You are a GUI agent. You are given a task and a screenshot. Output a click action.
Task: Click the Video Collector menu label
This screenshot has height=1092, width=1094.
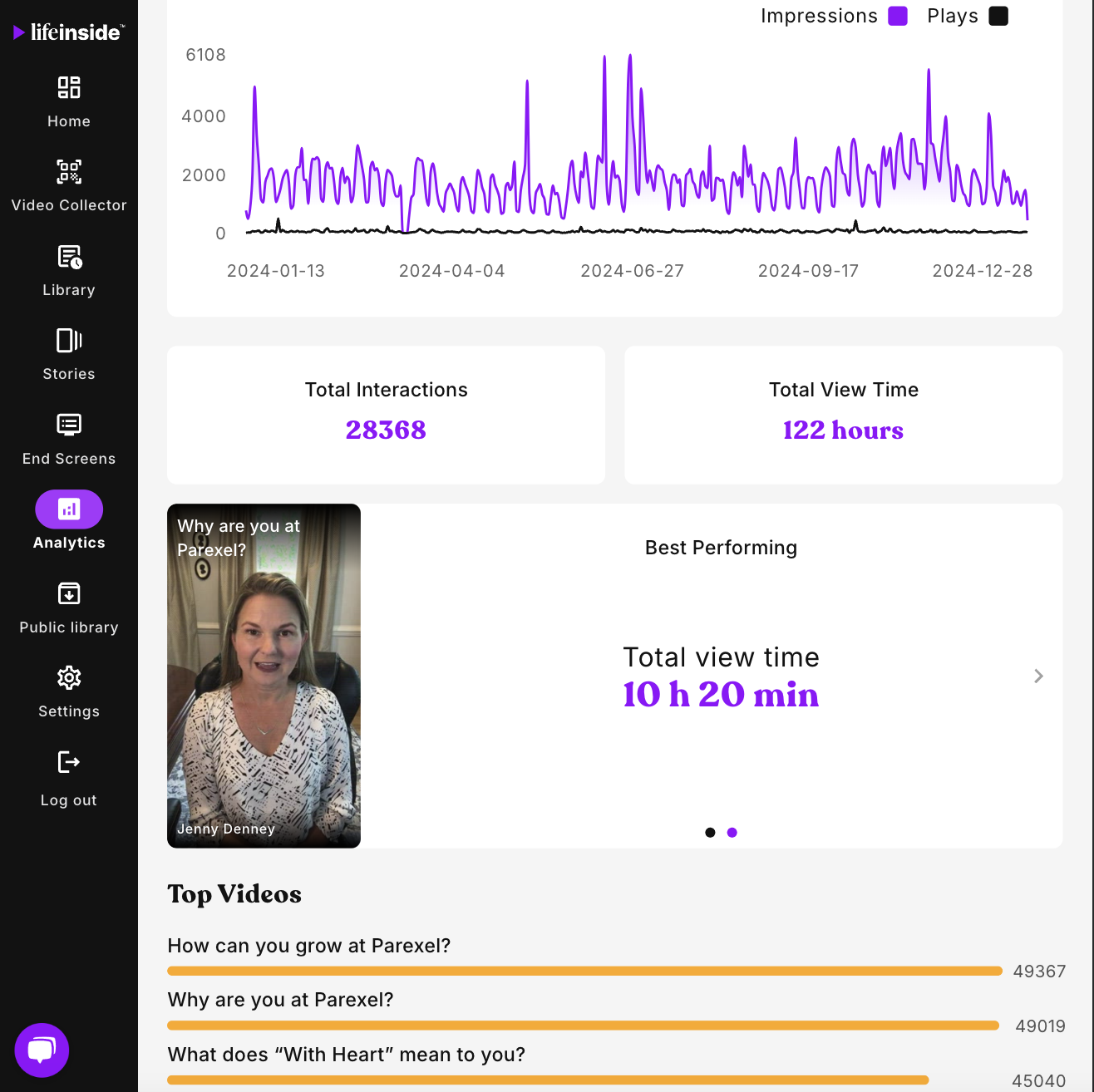(x=69, y=205)
